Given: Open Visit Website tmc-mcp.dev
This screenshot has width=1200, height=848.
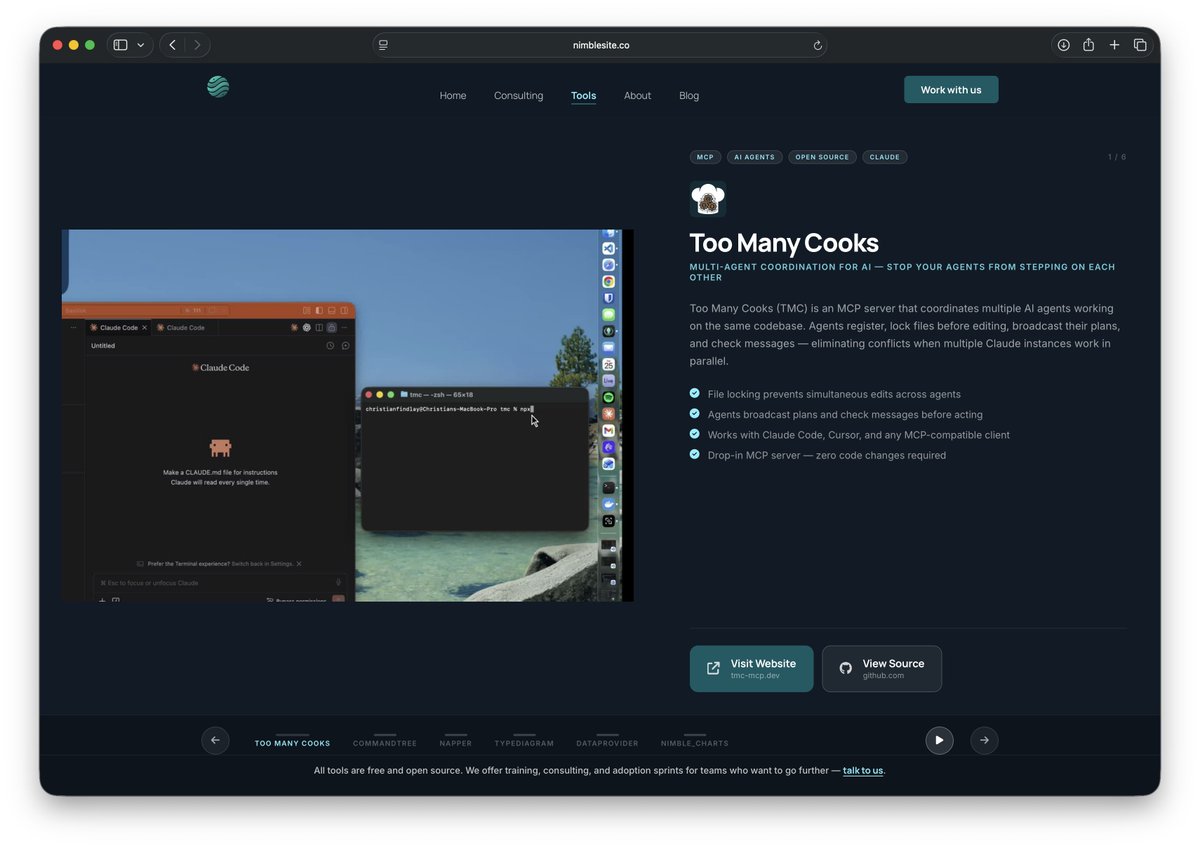Looking at the screenshot, I should pyautogui.click(x=751, y=669).
